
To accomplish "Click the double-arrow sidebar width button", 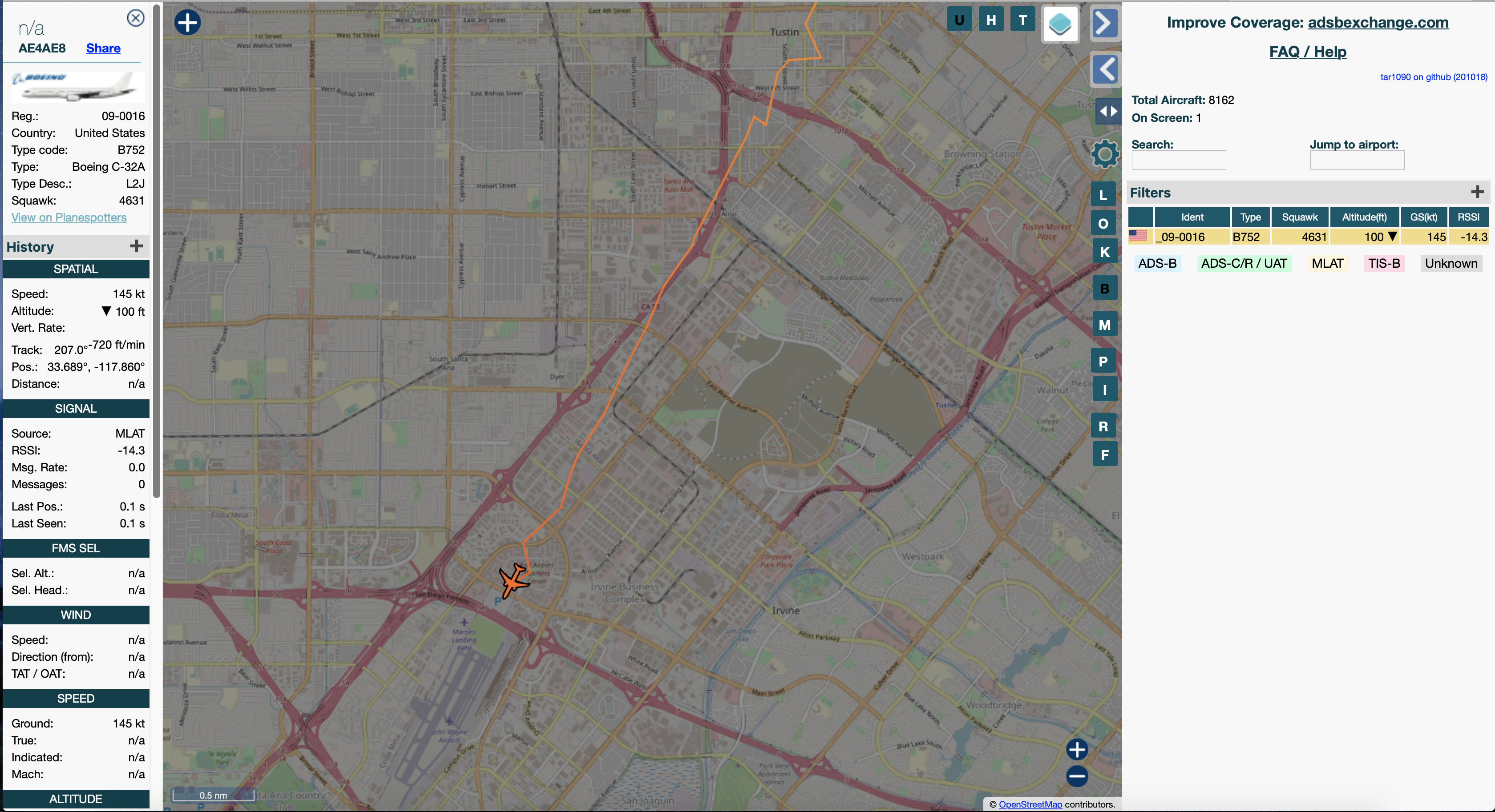I will point(1108,111).
